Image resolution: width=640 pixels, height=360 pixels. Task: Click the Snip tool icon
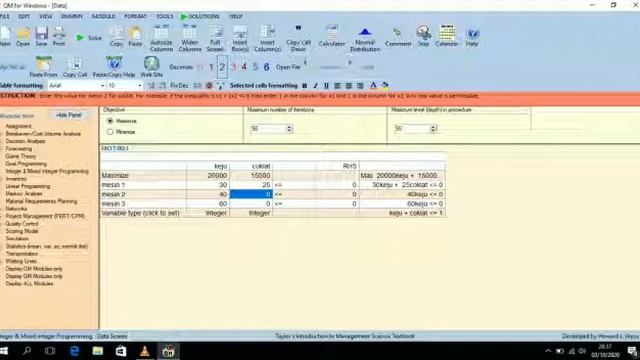tap(423, 36)
